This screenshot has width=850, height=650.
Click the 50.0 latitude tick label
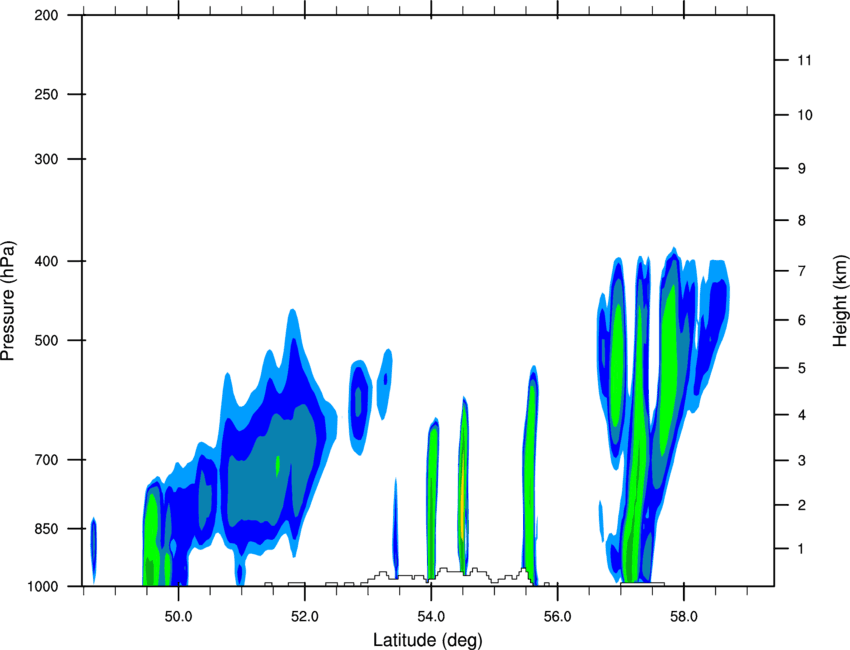[178, 616]
